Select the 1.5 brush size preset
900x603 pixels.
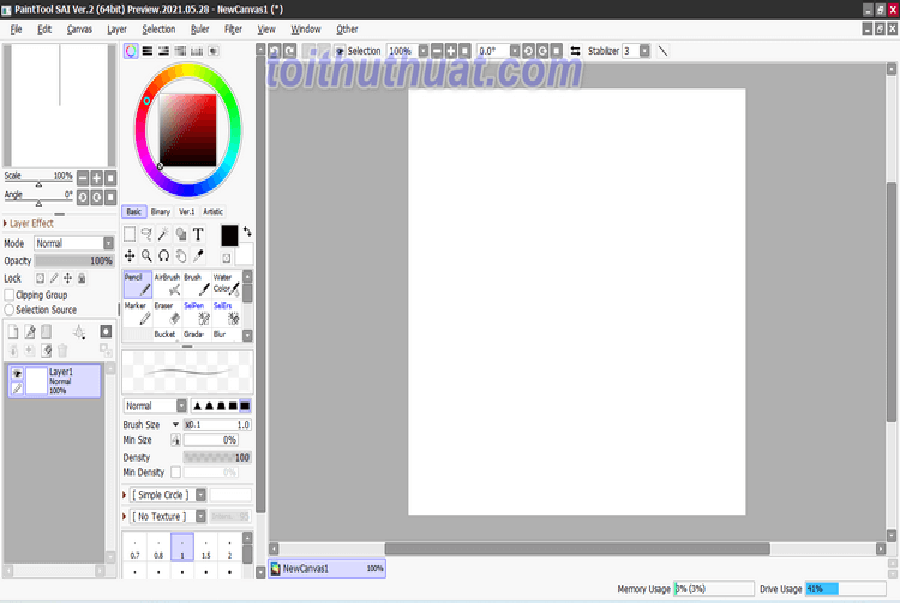pyautogui.click(x=206, y=550)
